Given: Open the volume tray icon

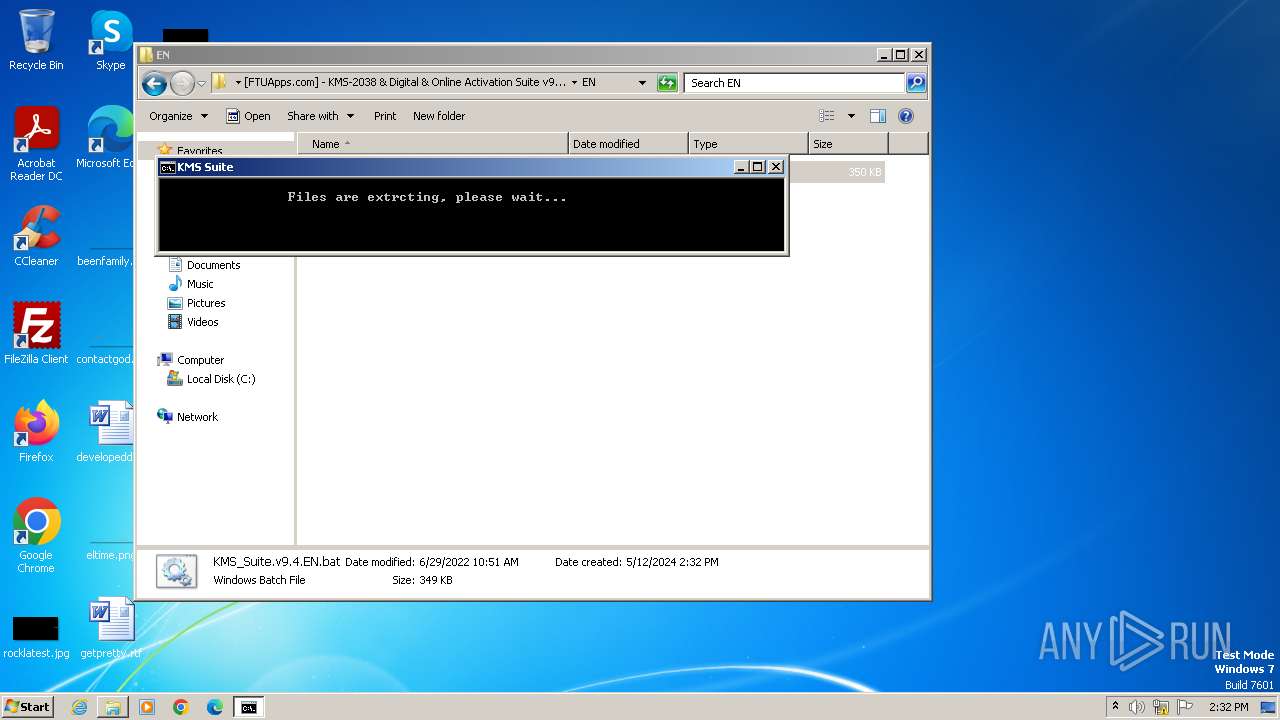Looking at the screenshot, I should coord(1137,707).
